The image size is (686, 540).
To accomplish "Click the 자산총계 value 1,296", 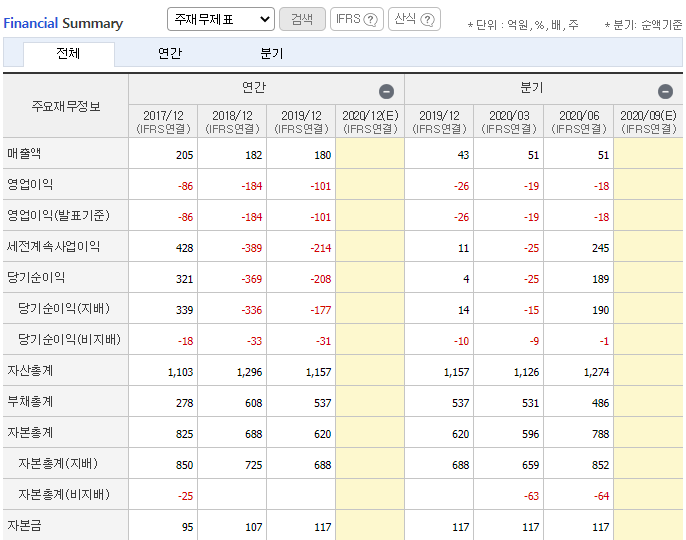I will [249, 372].
